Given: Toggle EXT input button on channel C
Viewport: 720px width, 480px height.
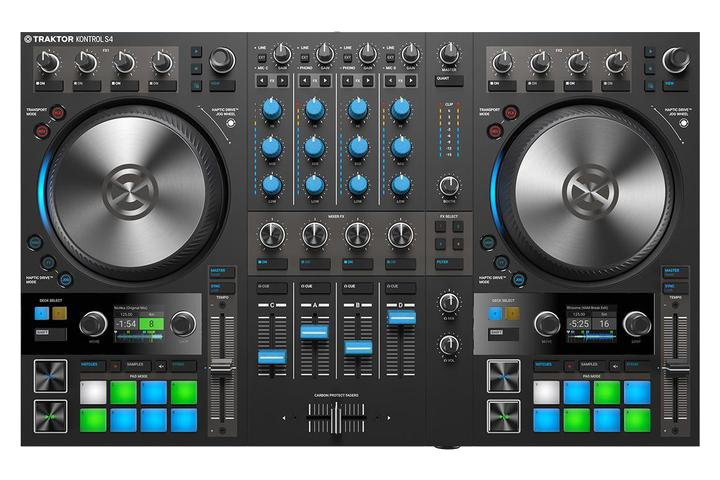Looking at the screenshot, I should (262, 58).
